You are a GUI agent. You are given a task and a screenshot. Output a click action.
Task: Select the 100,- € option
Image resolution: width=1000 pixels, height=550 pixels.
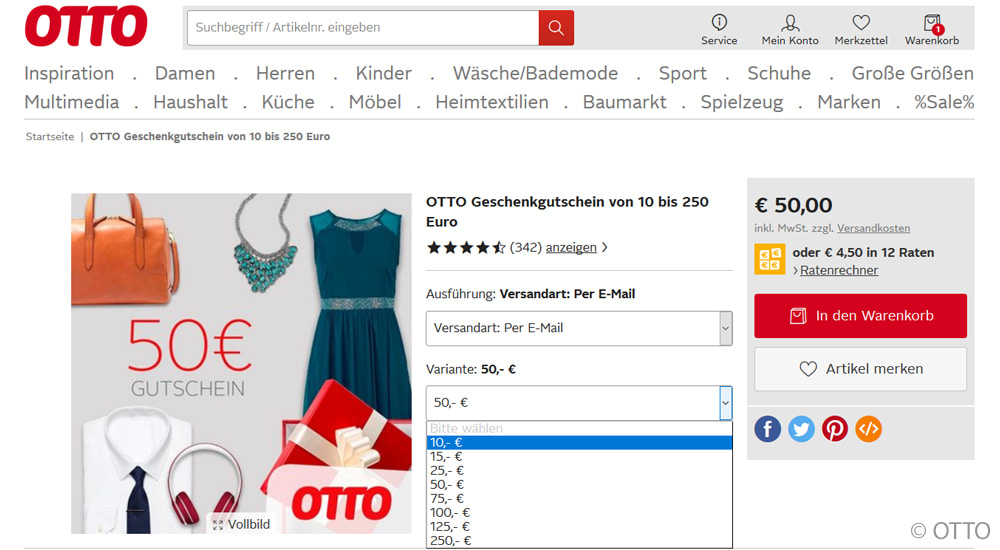tap(579, 512)
